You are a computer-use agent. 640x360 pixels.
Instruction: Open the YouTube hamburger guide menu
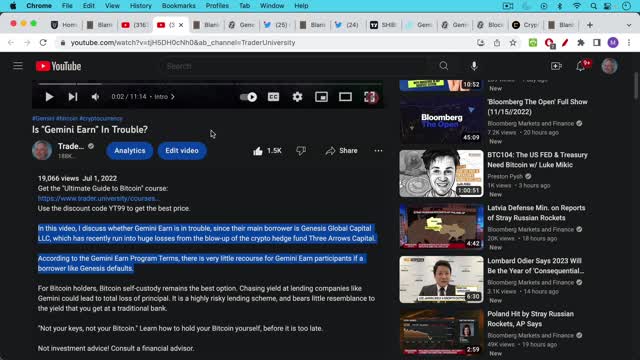coord(18,66)
